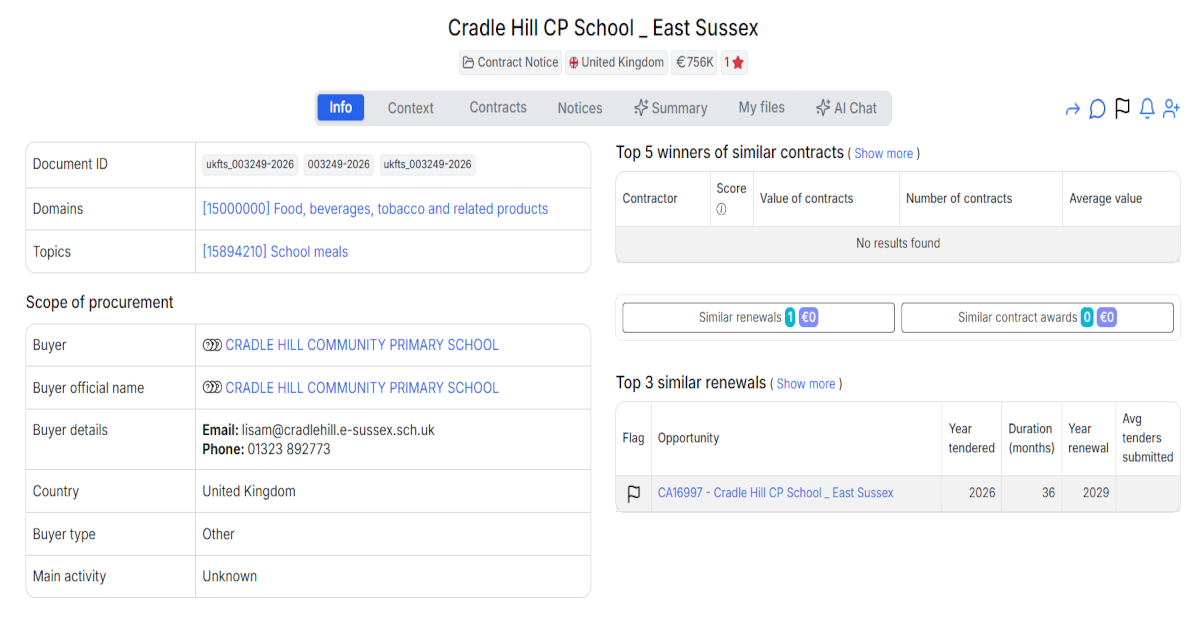Click the info icon under the Score column
The height and width of the screenshot is (628, 1200).
click(722, 207)
